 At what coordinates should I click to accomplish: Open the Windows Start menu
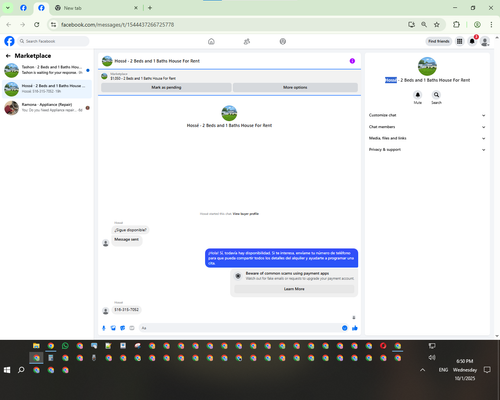[7, 370]
